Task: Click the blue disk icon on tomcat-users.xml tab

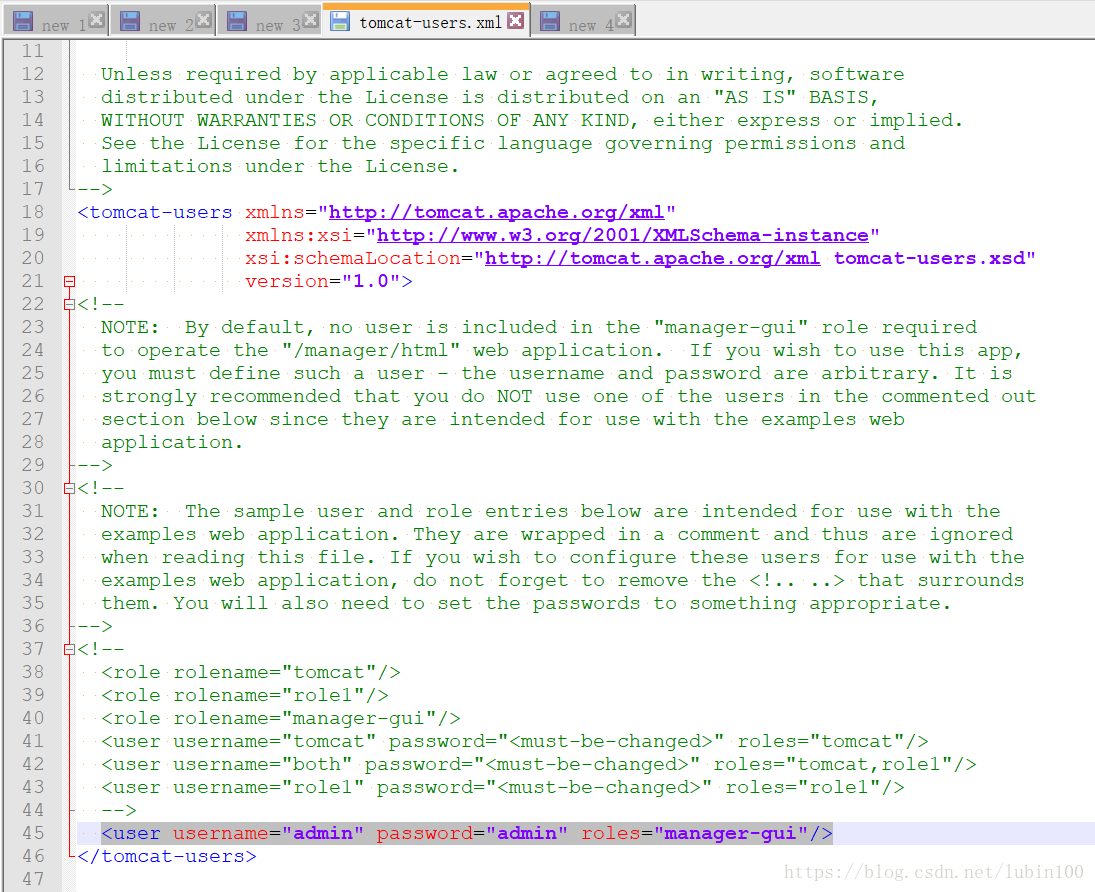Action: 340,22
